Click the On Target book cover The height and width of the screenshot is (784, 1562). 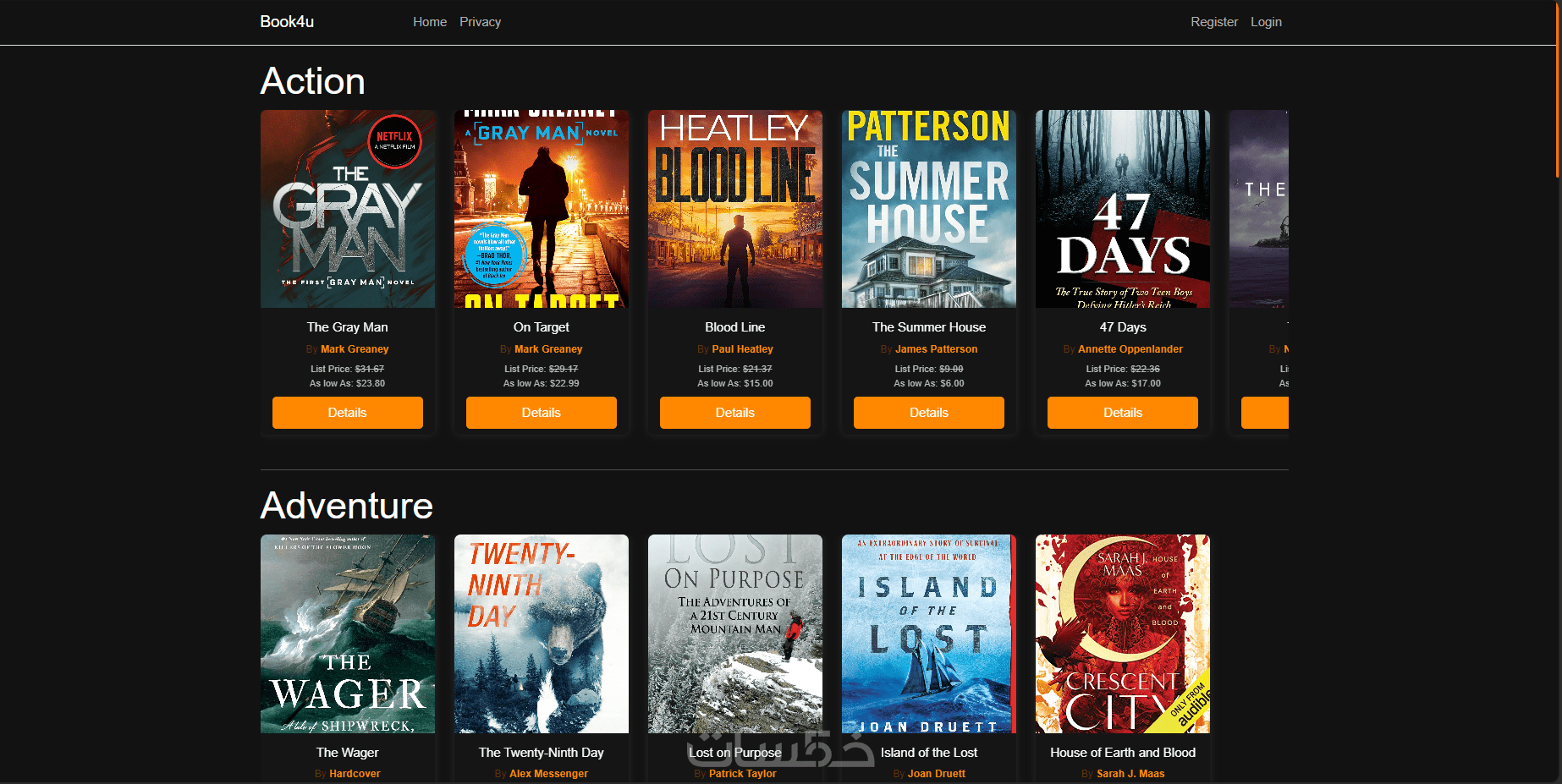pos(542,209)
